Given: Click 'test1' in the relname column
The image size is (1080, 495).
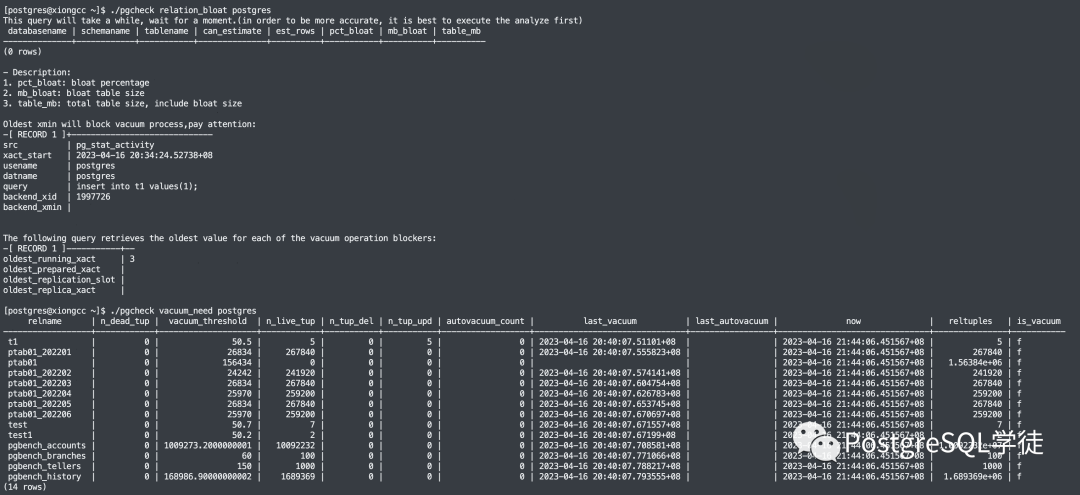Looking at the screenshot, I should pos(20,435).
